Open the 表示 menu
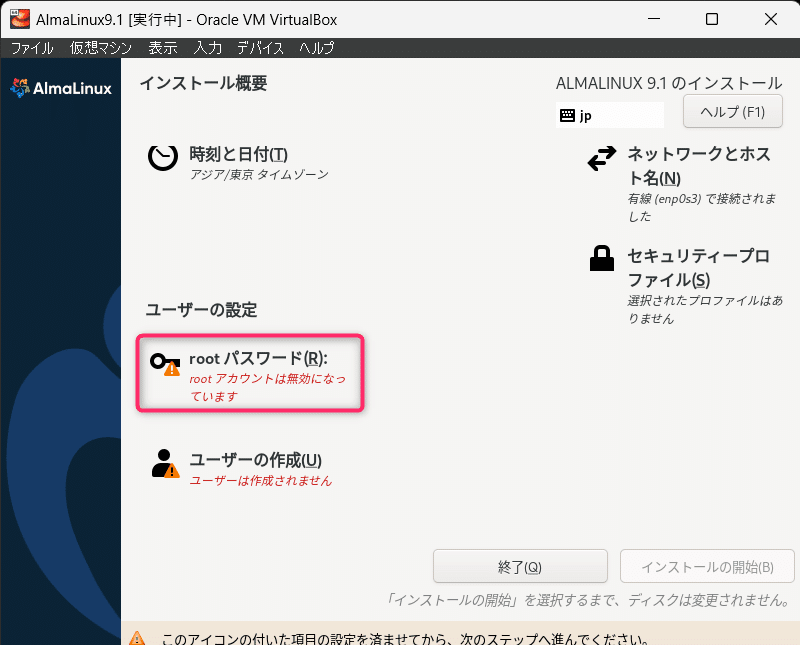The height and width of the screenshot is (645, 800). point(163,48)
